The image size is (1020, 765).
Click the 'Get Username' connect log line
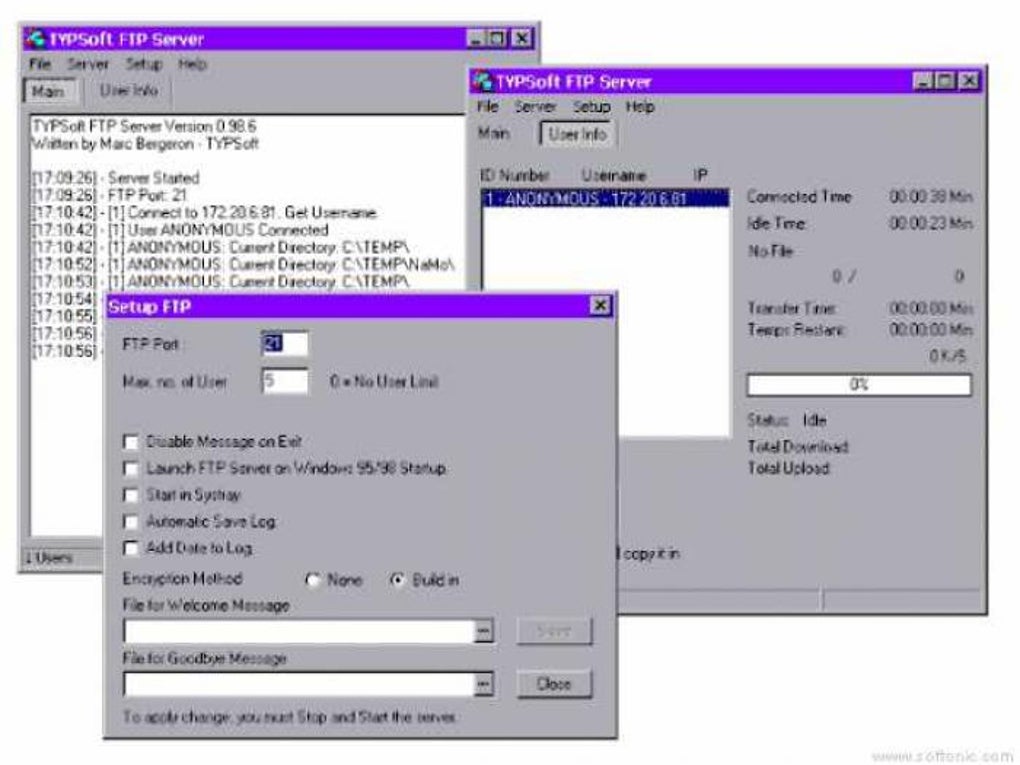coord(204,212)
